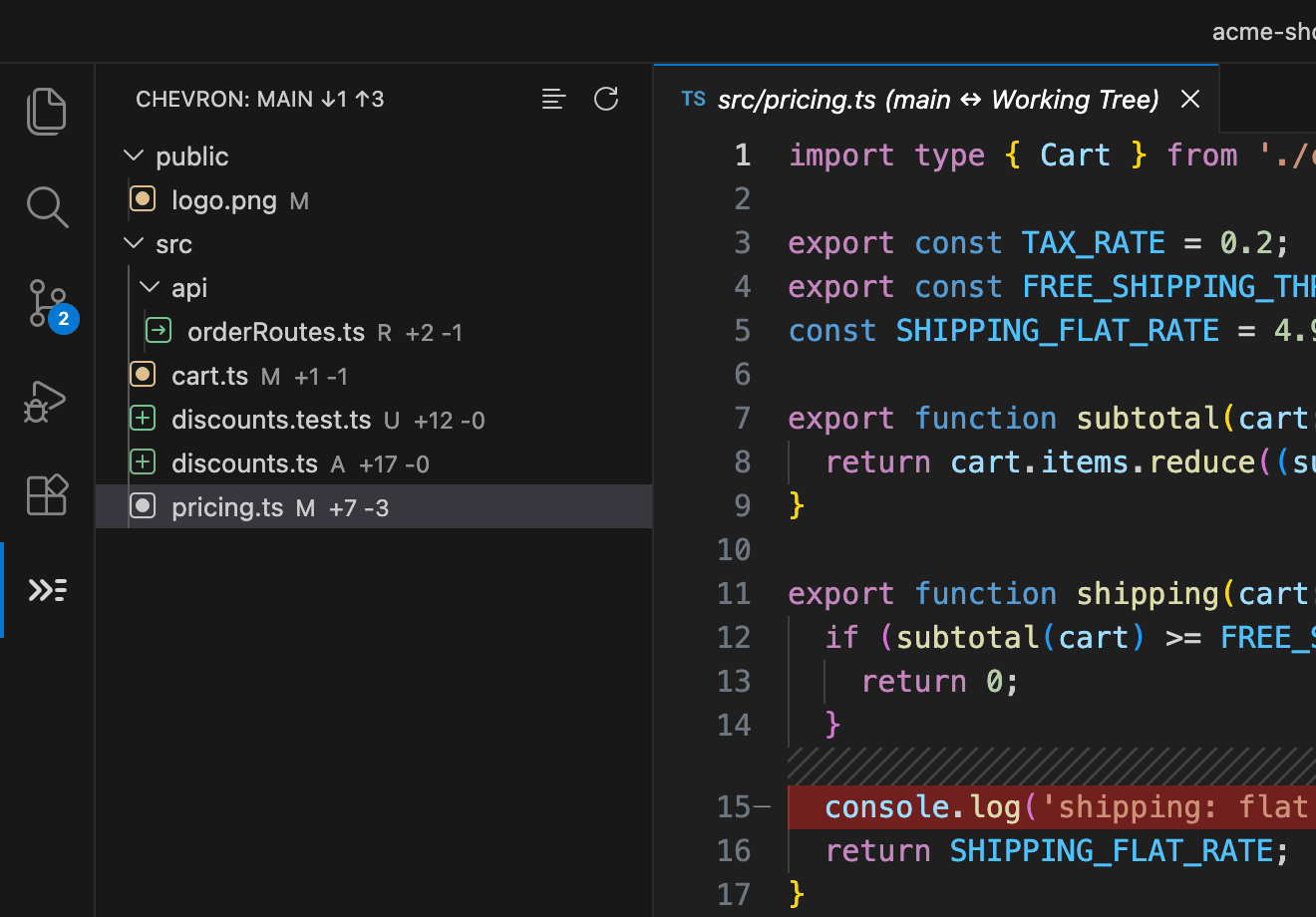Open the Search view in activity bar
Image resolution: width=1316 pixels, height=917 pixels.
(47, 207)
